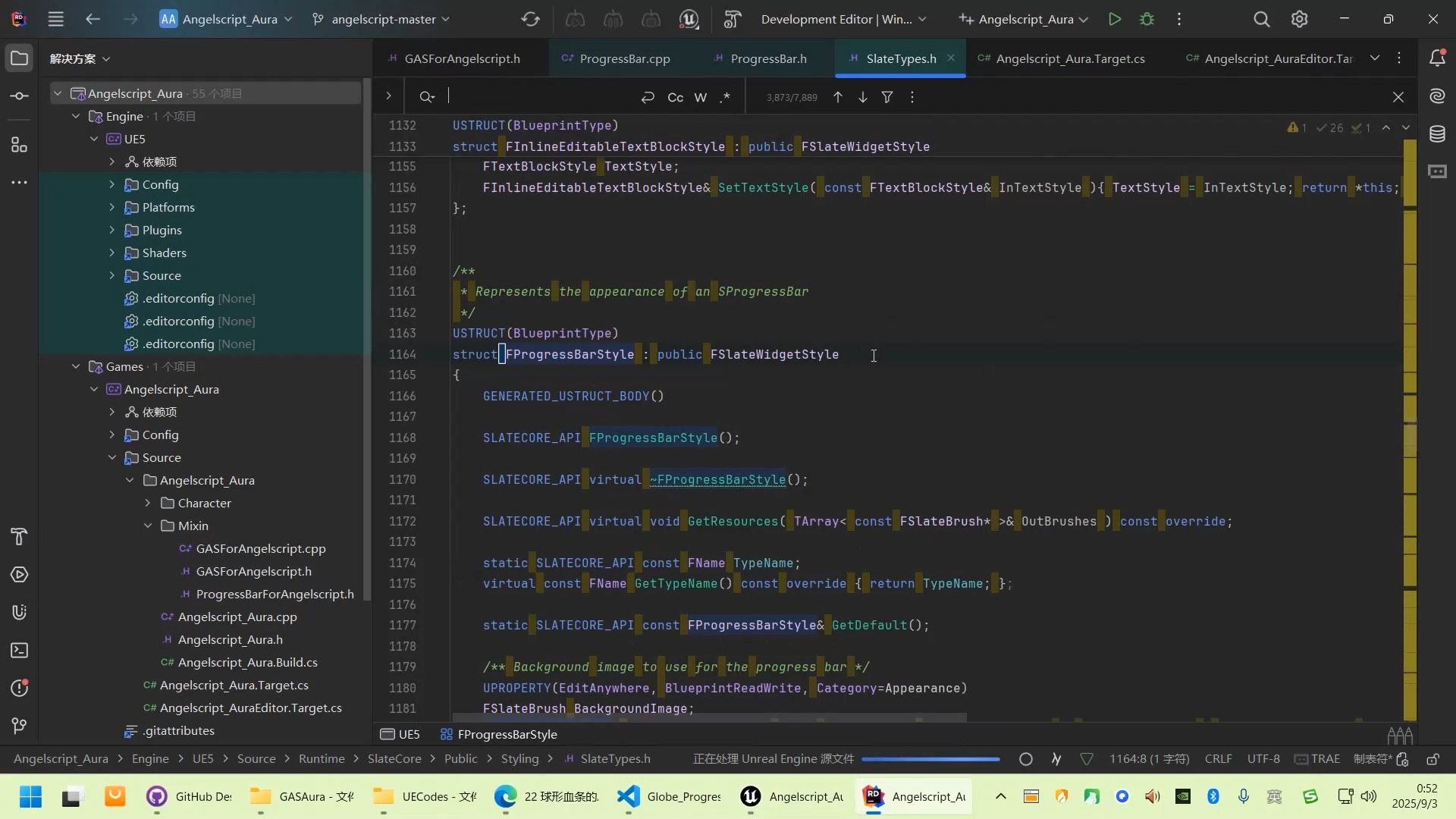
Task: Run the project with the green Run button
Action: [1115, 19]
